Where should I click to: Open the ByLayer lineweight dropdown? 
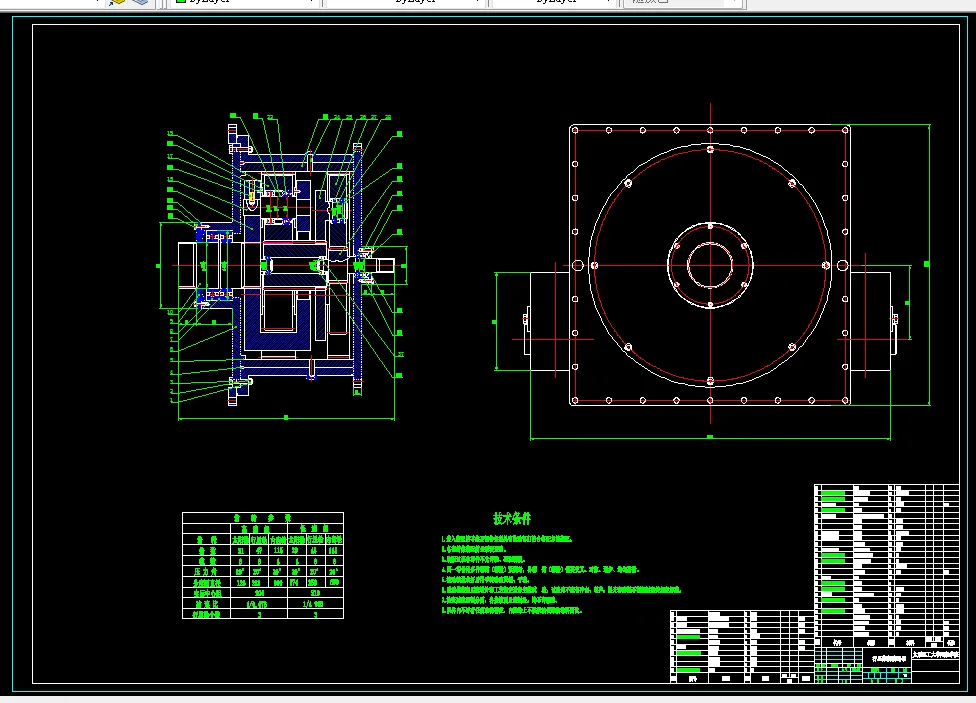[554, 2]
